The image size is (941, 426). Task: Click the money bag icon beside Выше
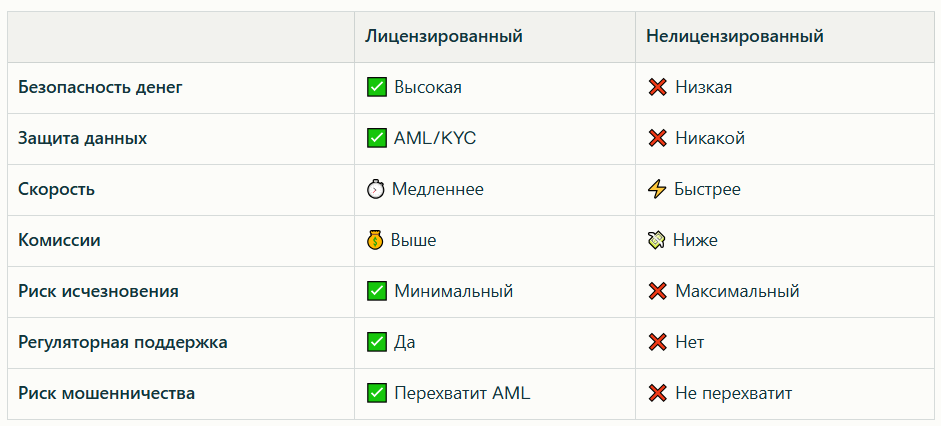(x=376, y=240)
